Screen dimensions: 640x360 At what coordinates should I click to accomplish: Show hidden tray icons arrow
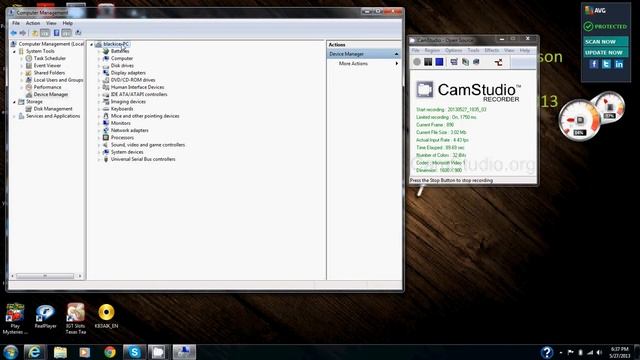(561, 352)
